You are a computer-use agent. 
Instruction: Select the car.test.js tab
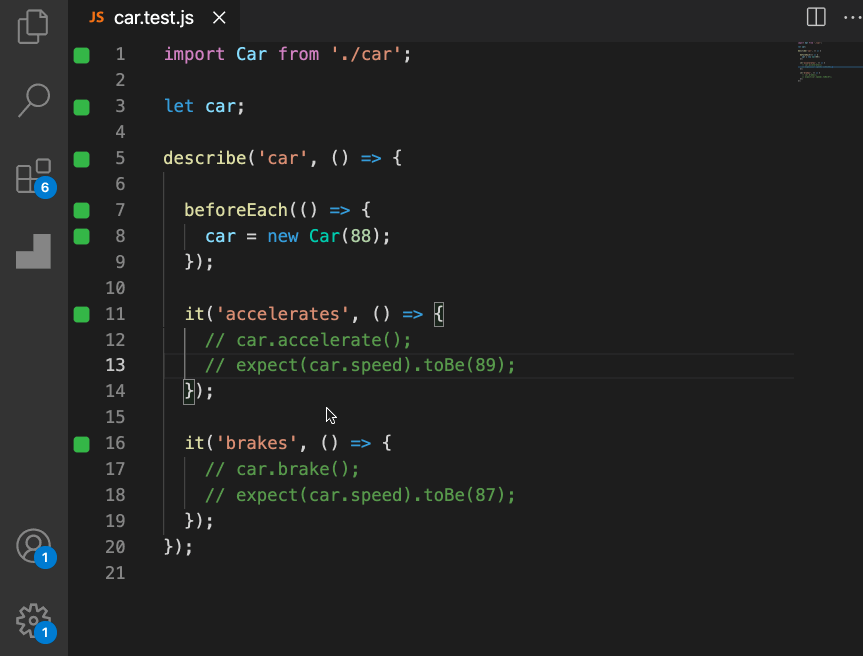(x=152, y=18)
